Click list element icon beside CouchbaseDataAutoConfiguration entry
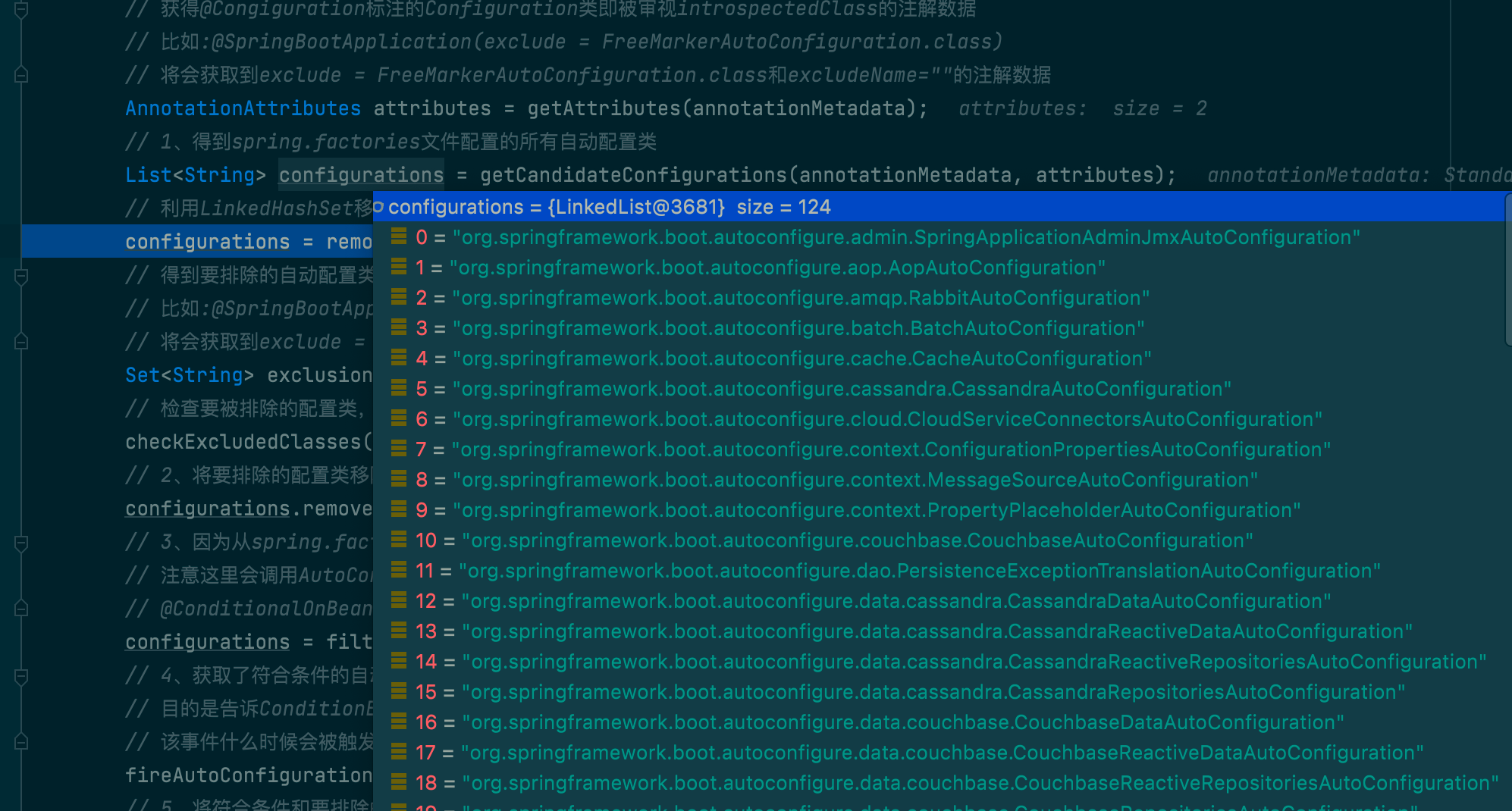This screenshot has height=811, width=1512. coord(399,722)
